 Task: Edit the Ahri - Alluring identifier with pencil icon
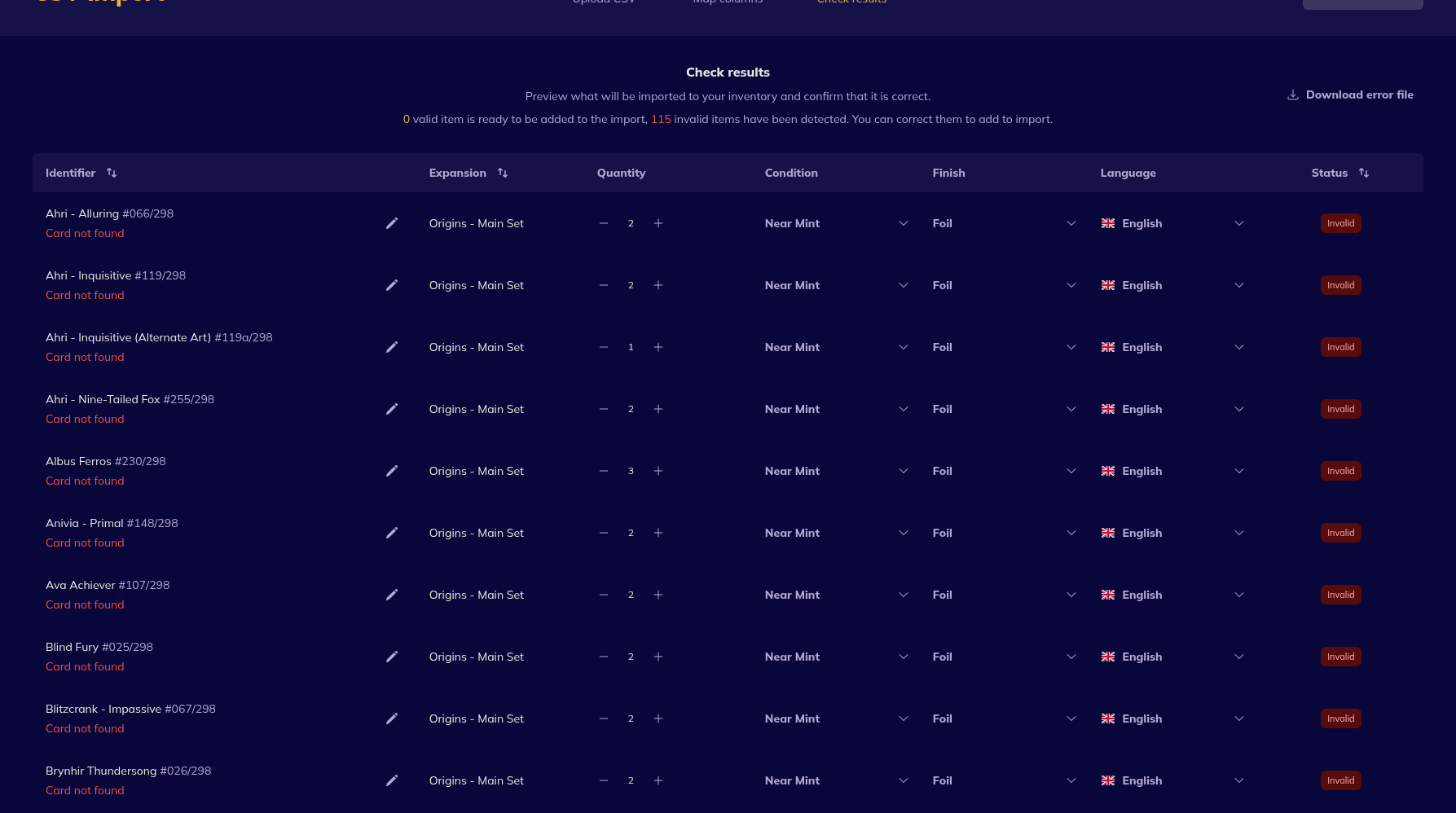coord(392,223)
